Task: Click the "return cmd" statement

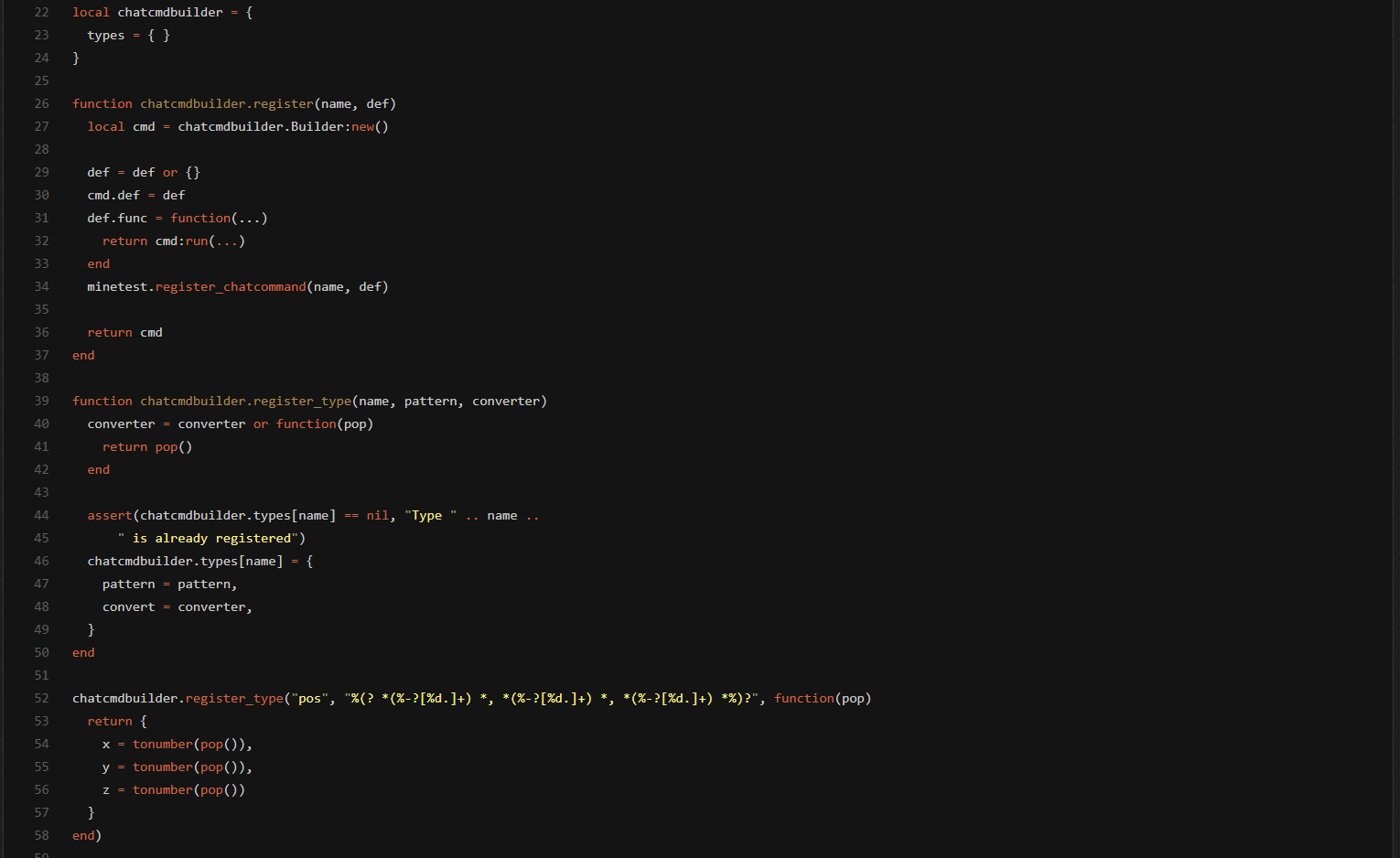Action: pyautogui.click(x=124, y=332)
